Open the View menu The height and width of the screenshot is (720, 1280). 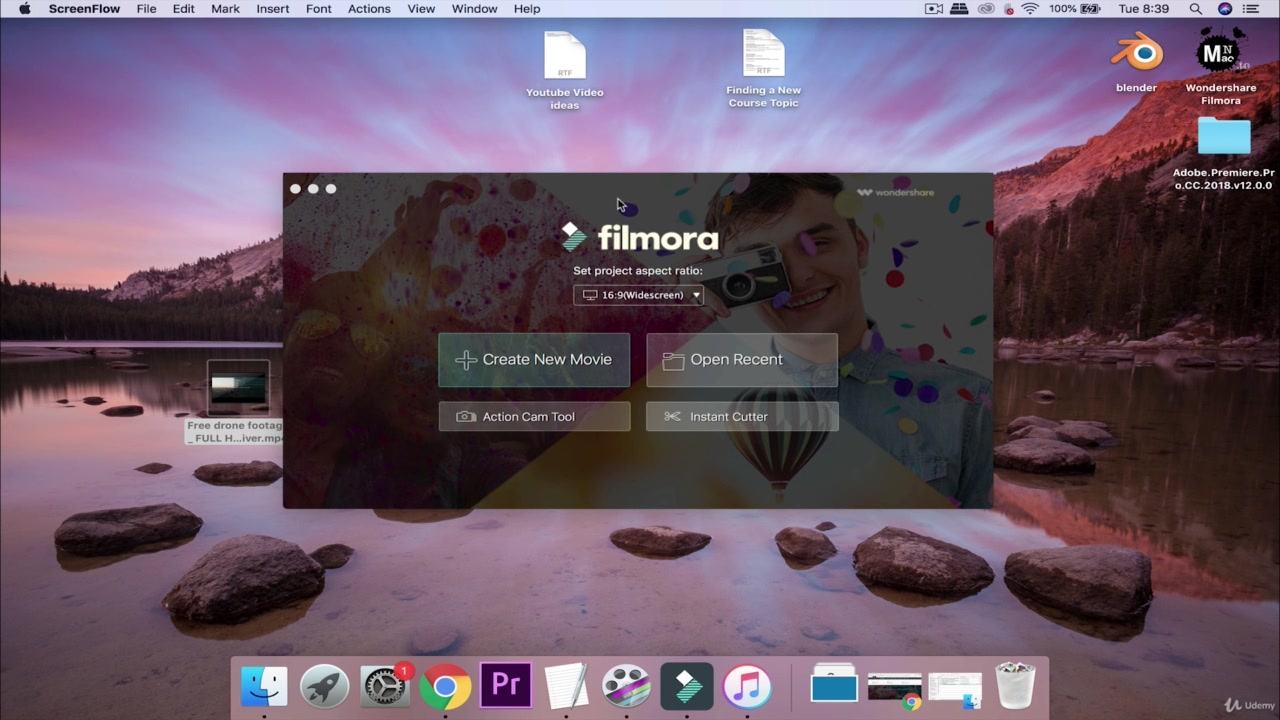pos(421,9)
